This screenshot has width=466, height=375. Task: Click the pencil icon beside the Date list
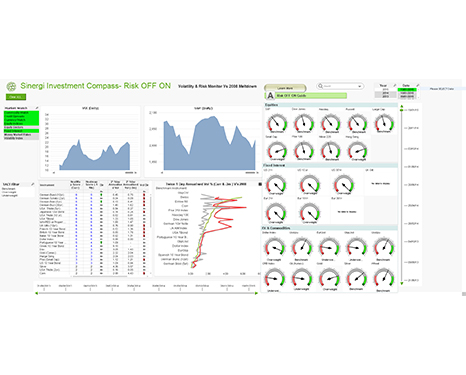[417, 86]
